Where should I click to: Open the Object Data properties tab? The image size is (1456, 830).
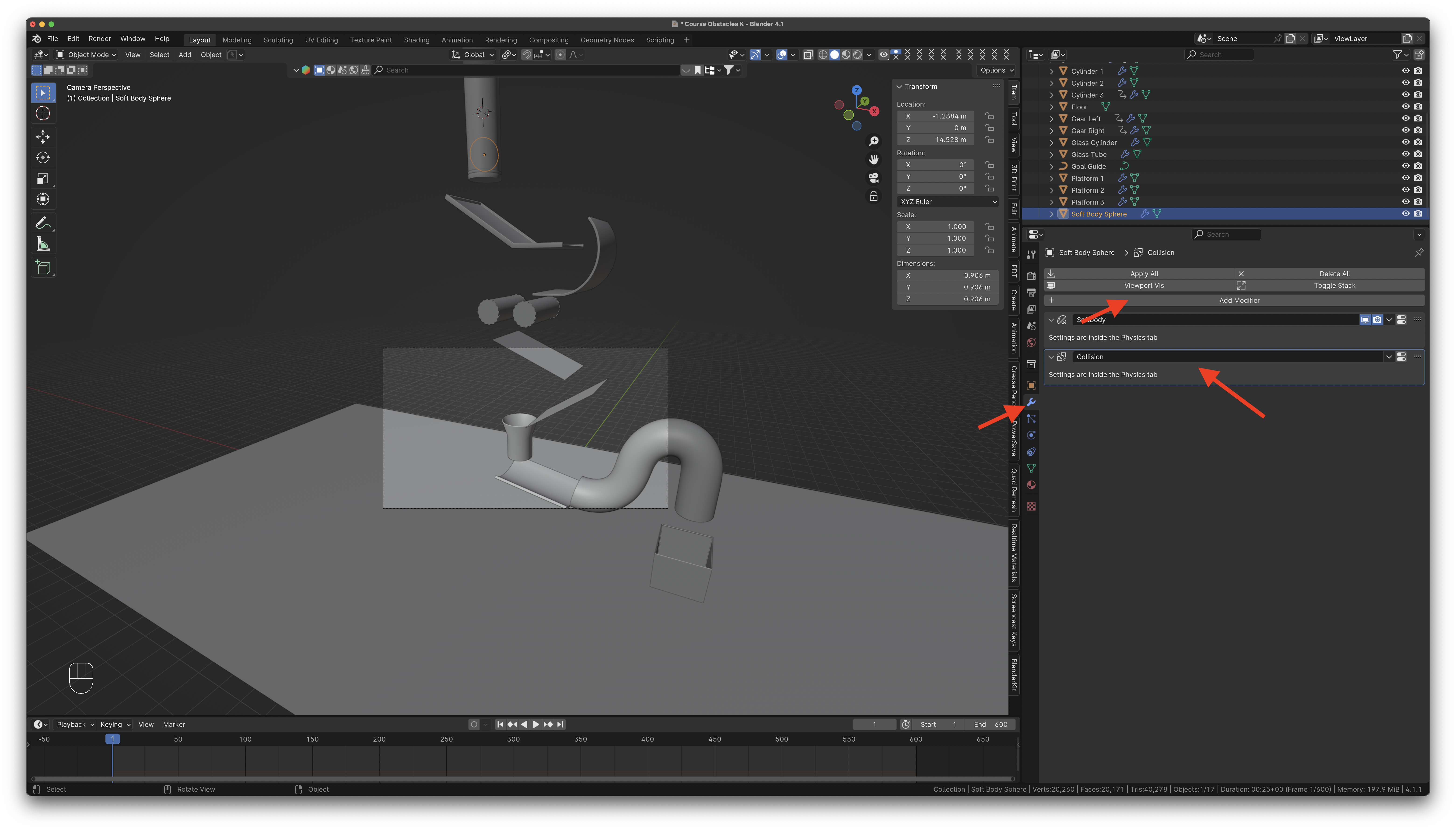[x=1031, y=468]
